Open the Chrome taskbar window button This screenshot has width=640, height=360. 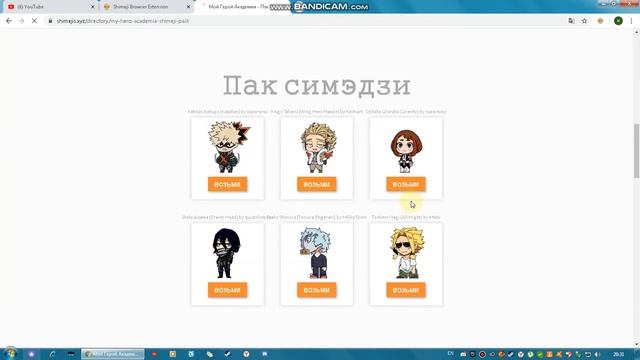113,354
